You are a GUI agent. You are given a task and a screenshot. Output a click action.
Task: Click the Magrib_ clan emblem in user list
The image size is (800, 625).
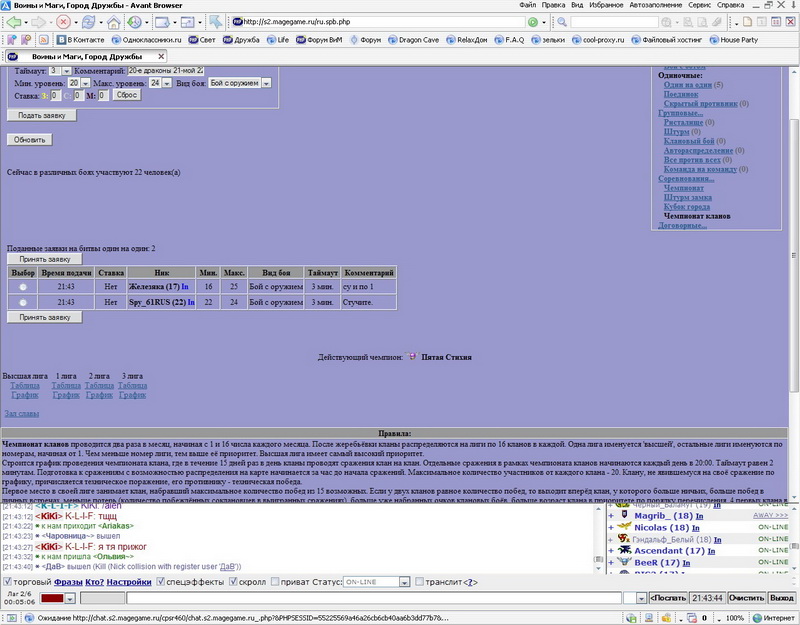click(624, 515)
